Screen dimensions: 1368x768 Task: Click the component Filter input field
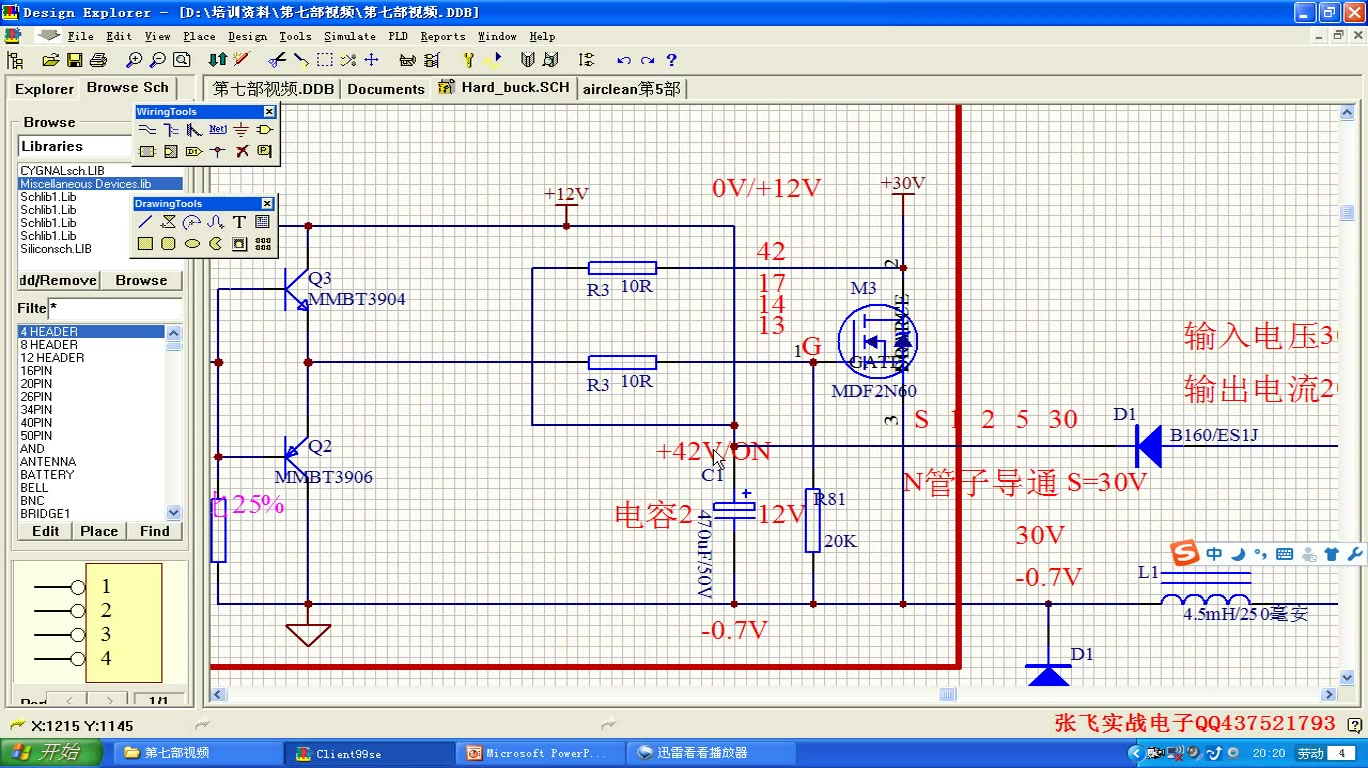point(115,308)
